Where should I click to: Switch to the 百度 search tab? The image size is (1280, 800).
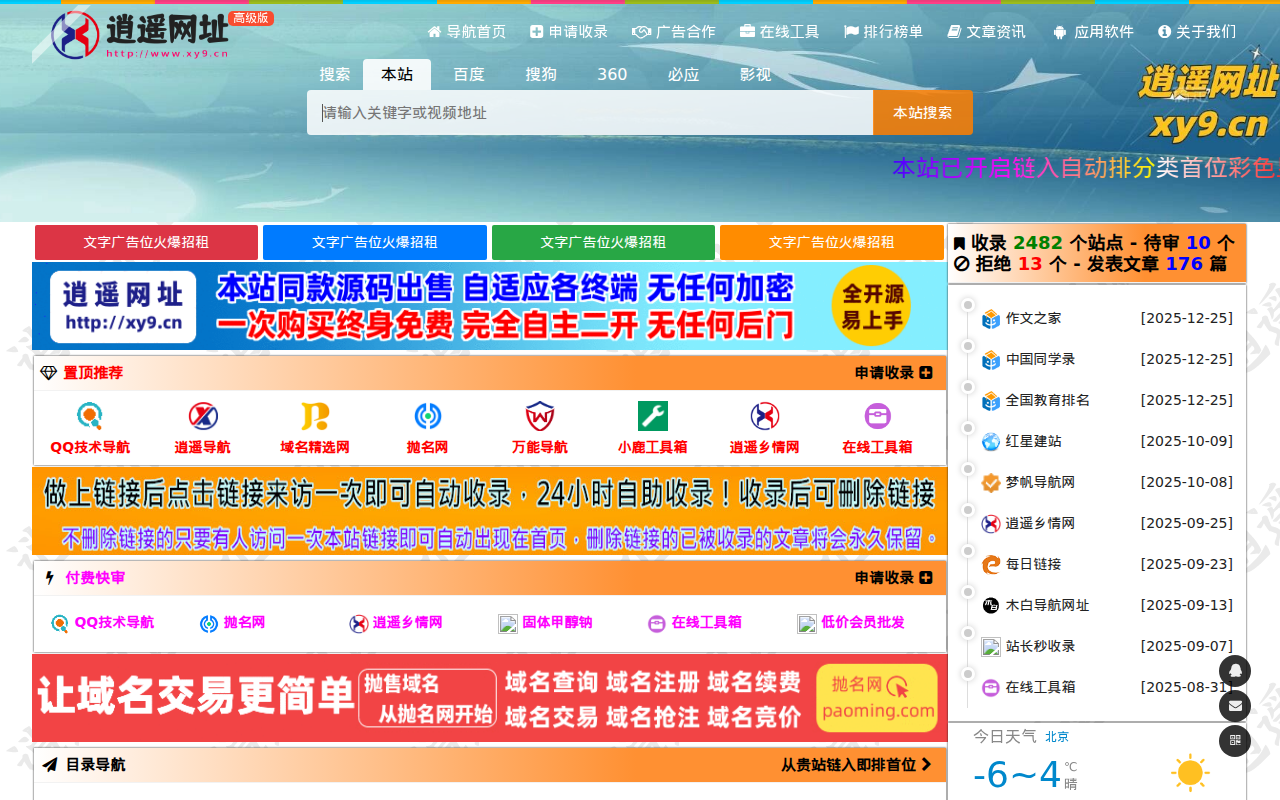pos(468,74)
